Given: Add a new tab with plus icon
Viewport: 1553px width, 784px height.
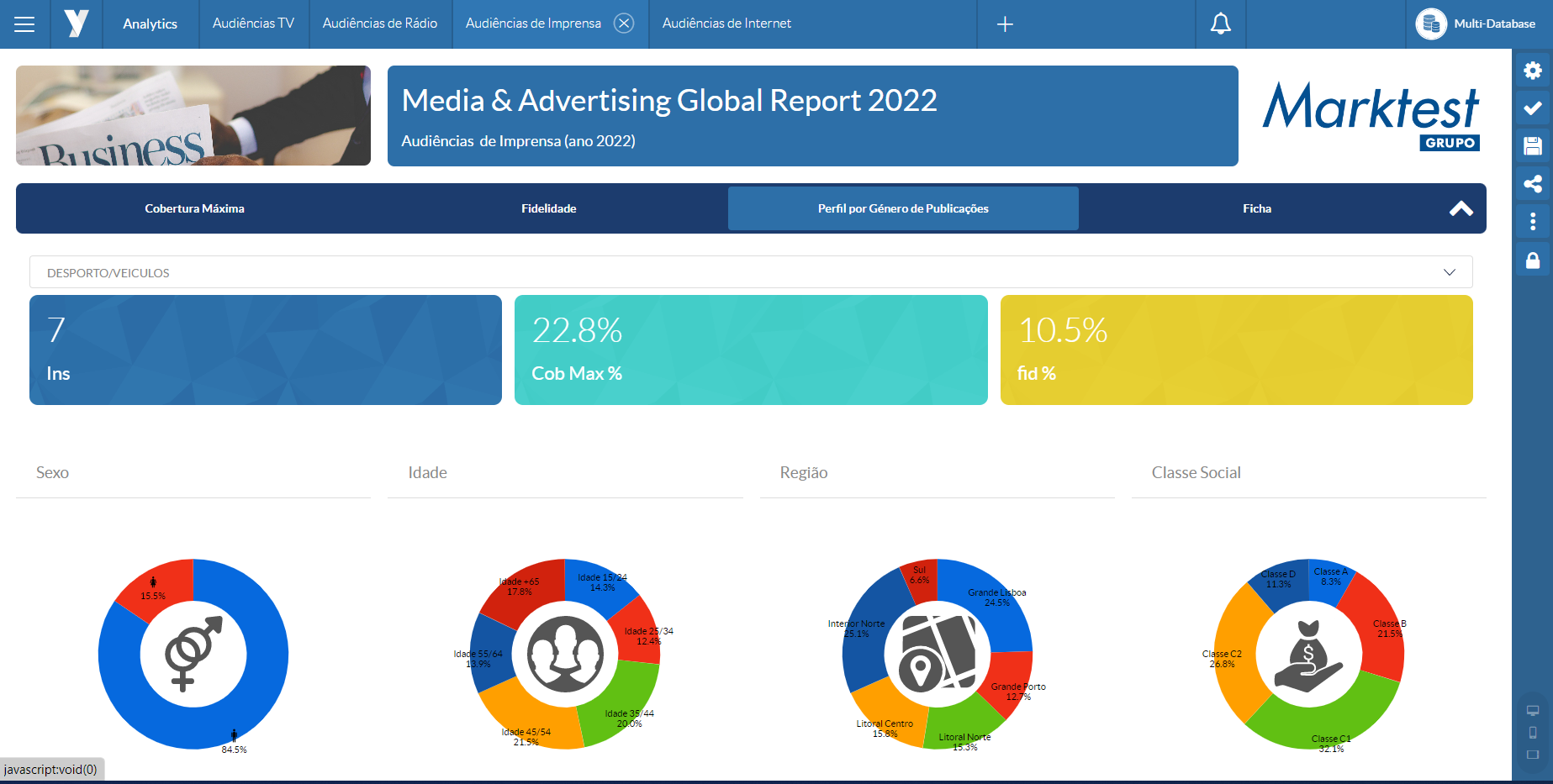Looking at the screenshot, I should click(1004, 24).
